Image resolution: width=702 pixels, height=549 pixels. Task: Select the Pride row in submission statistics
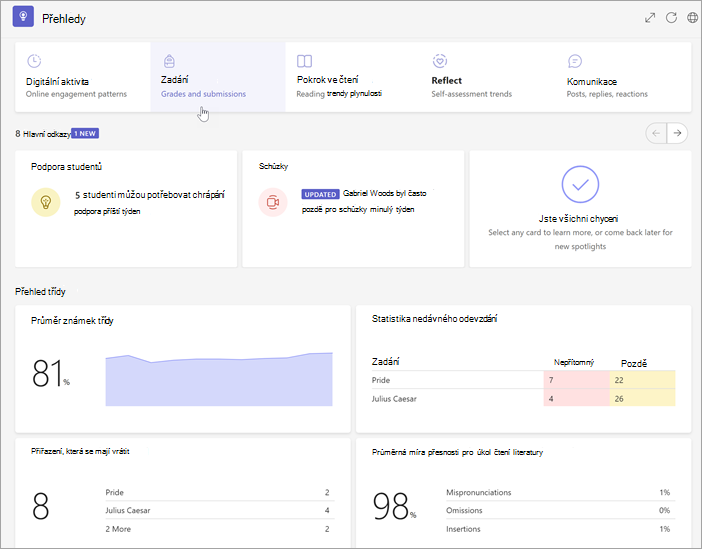pos(523,380)
